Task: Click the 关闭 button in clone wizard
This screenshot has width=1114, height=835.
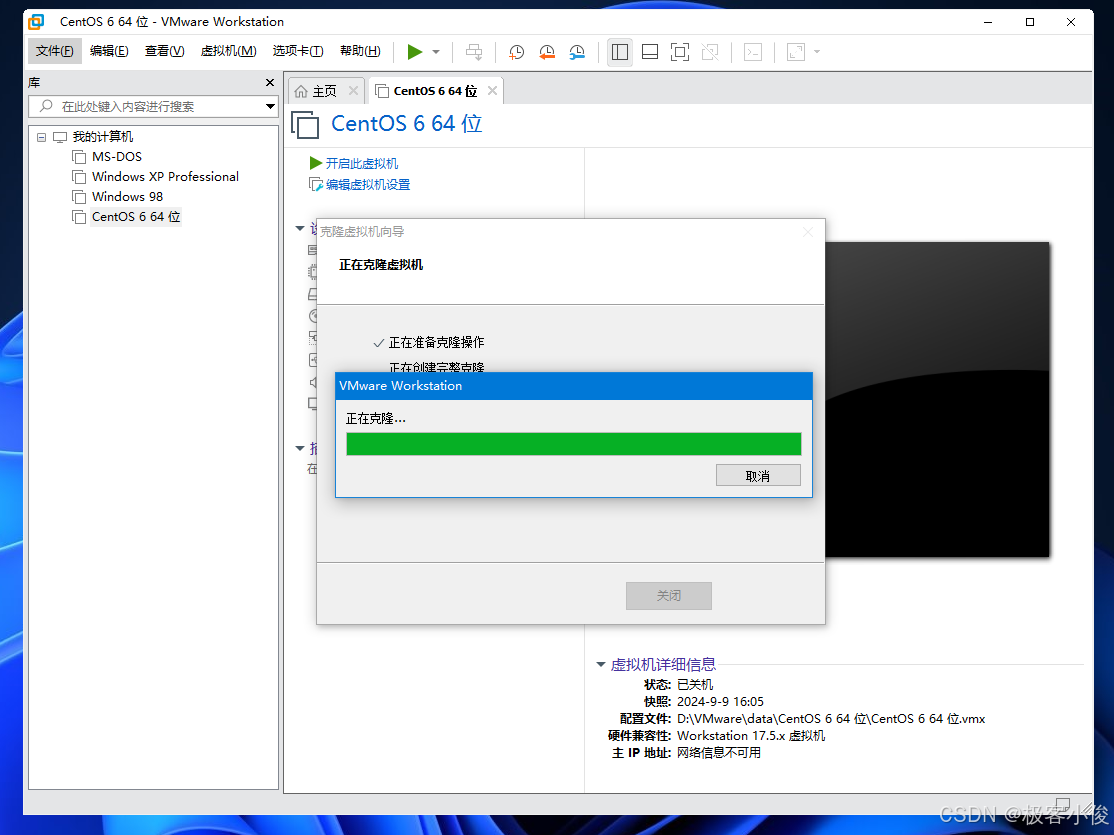Action: (x=669, y=596)
